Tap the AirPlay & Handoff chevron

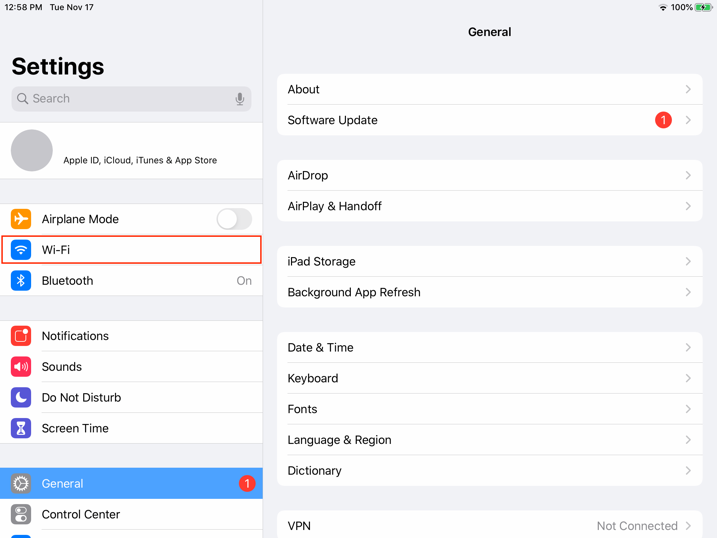click(688, 206)
